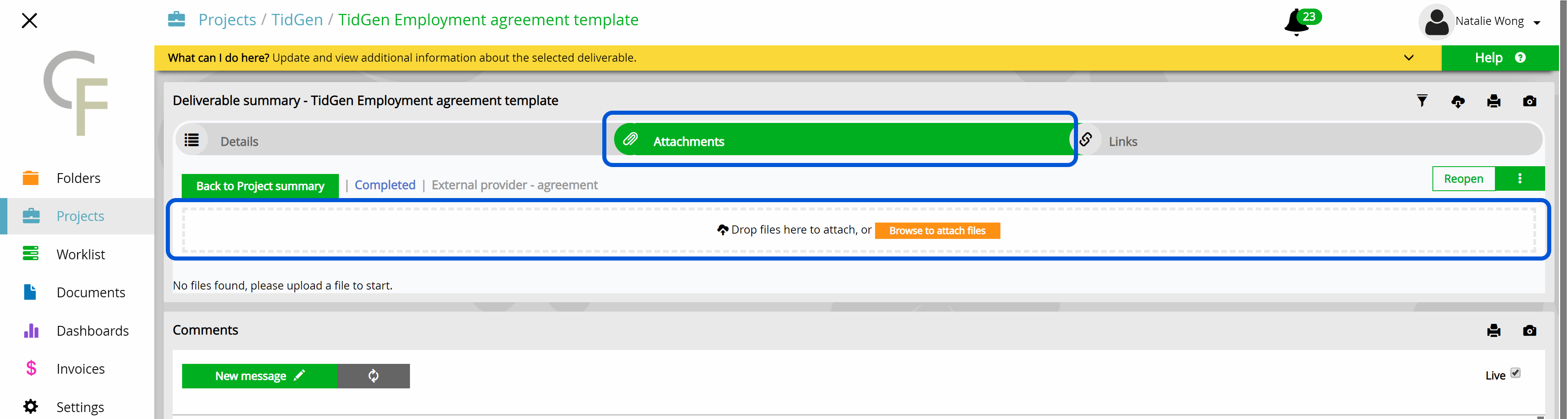Click the cloud download icon in summary header
Screen dimensions: 1568x419
[x=1458, y=101]
